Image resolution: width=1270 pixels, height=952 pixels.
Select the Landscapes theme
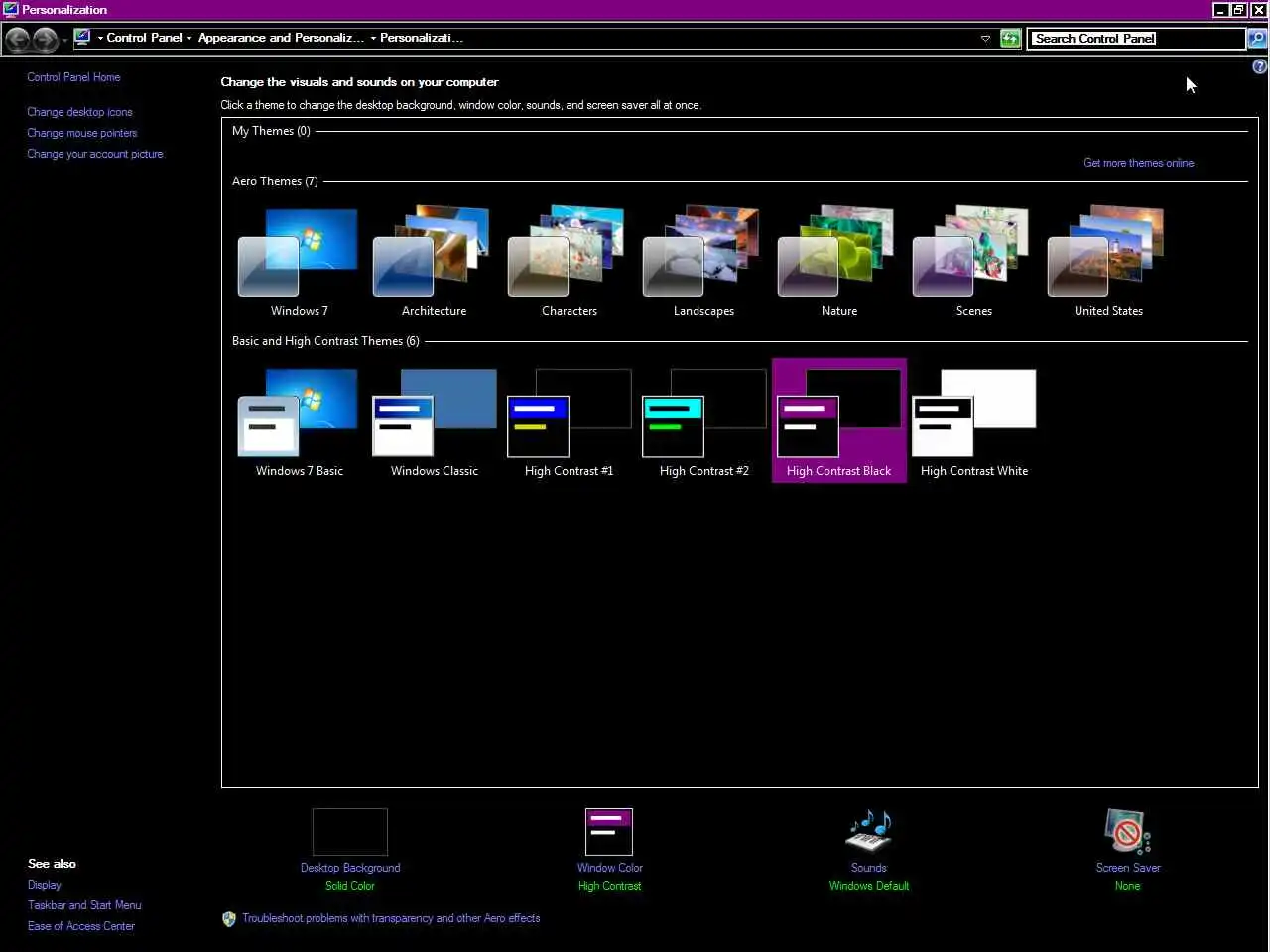pyautogui.click(x=703, y=262)
